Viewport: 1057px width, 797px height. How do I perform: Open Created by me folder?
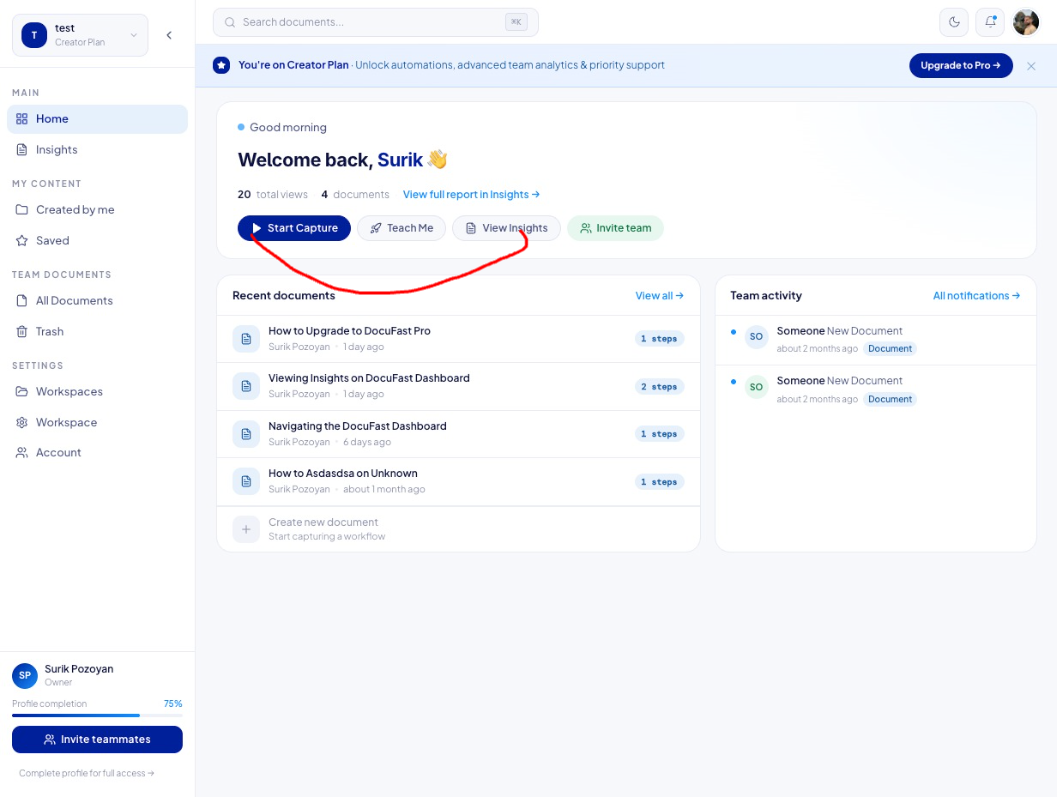click(97, 210)
